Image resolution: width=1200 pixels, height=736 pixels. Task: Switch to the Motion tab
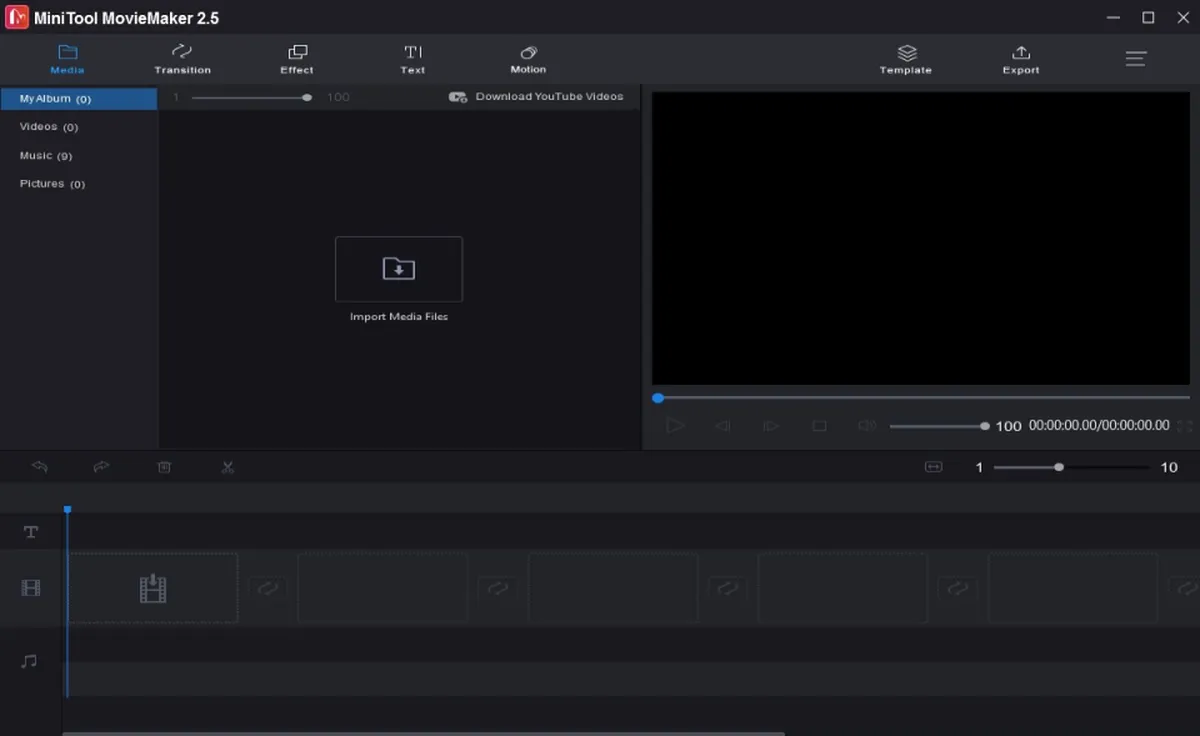tap(528, 59)
